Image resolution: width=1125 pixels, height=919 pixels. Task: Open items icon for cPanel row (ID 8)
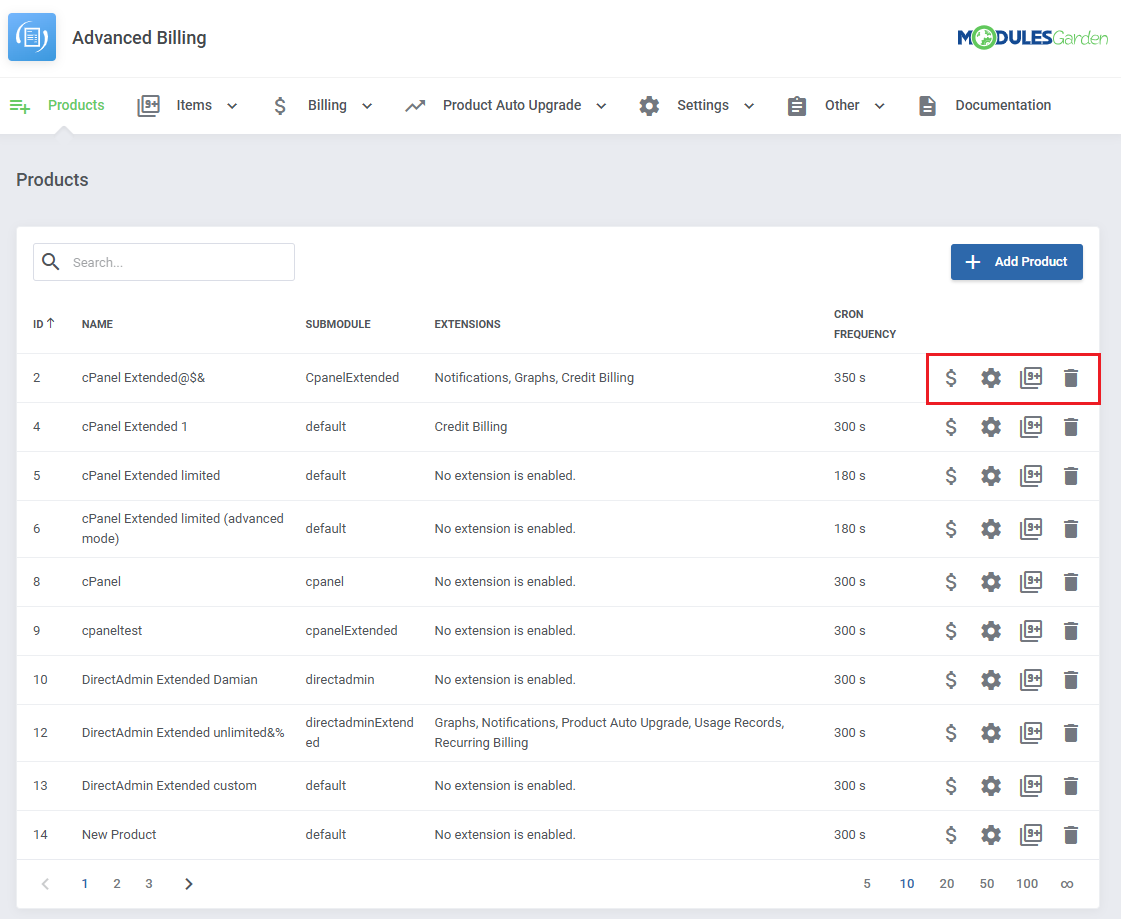[x=1031, y=582]
